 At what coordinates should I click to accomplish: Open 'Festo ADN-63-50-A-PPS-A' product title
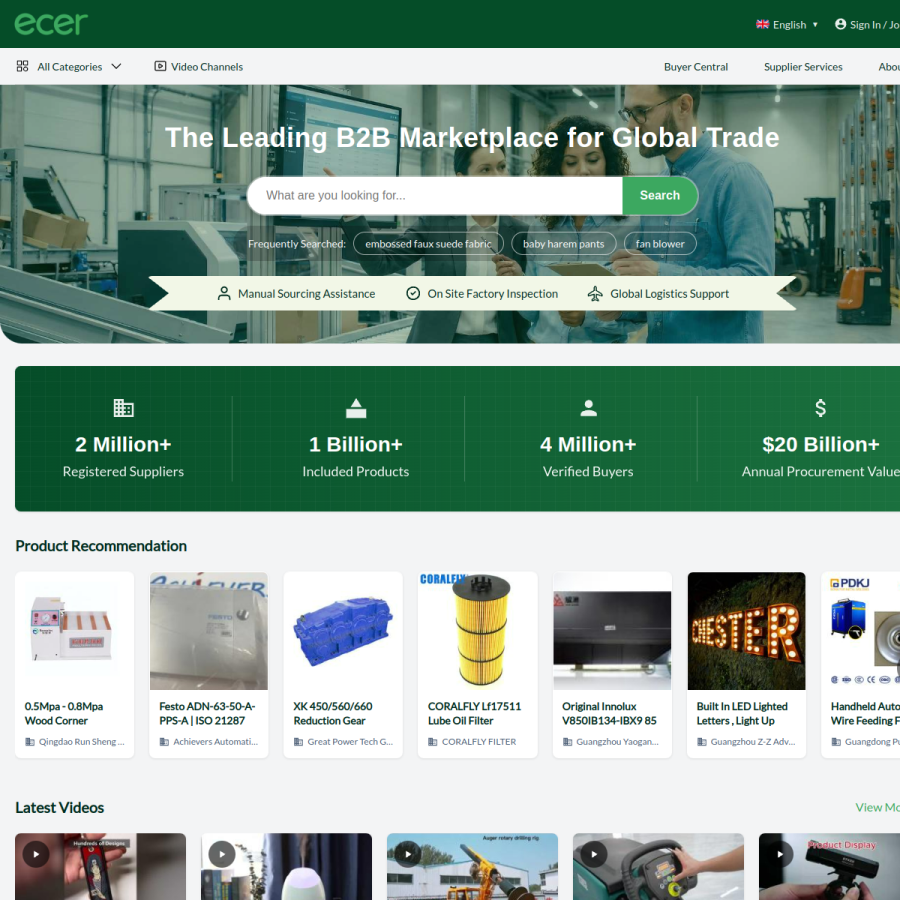point(207,713)
